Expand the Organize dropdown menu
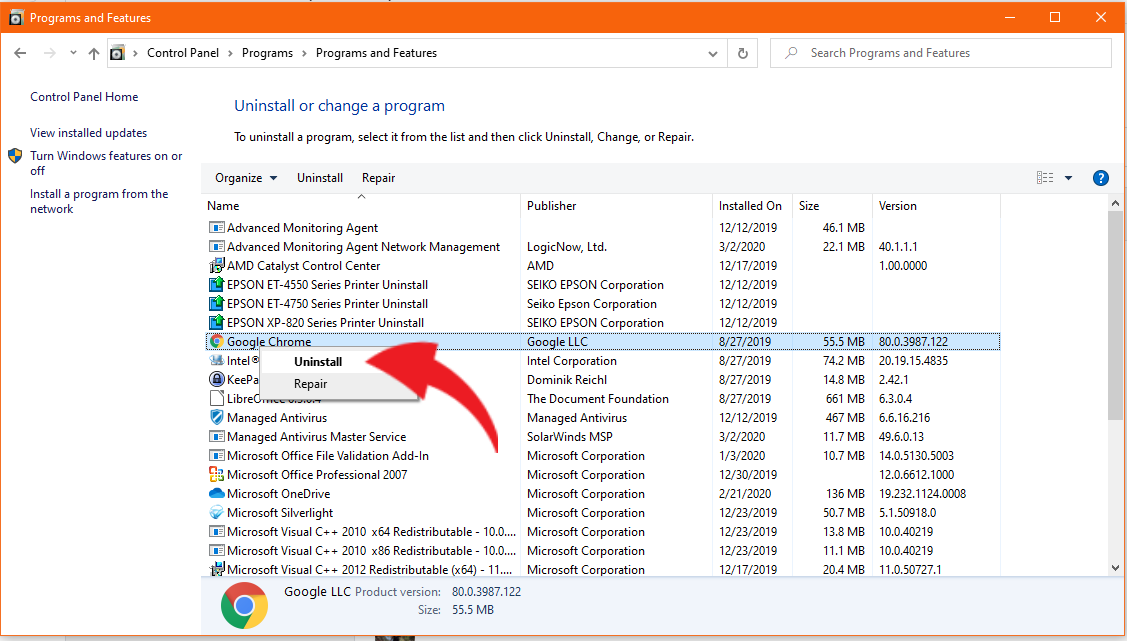This screenshot has width=1127, height=641. [x=246, y=178]
